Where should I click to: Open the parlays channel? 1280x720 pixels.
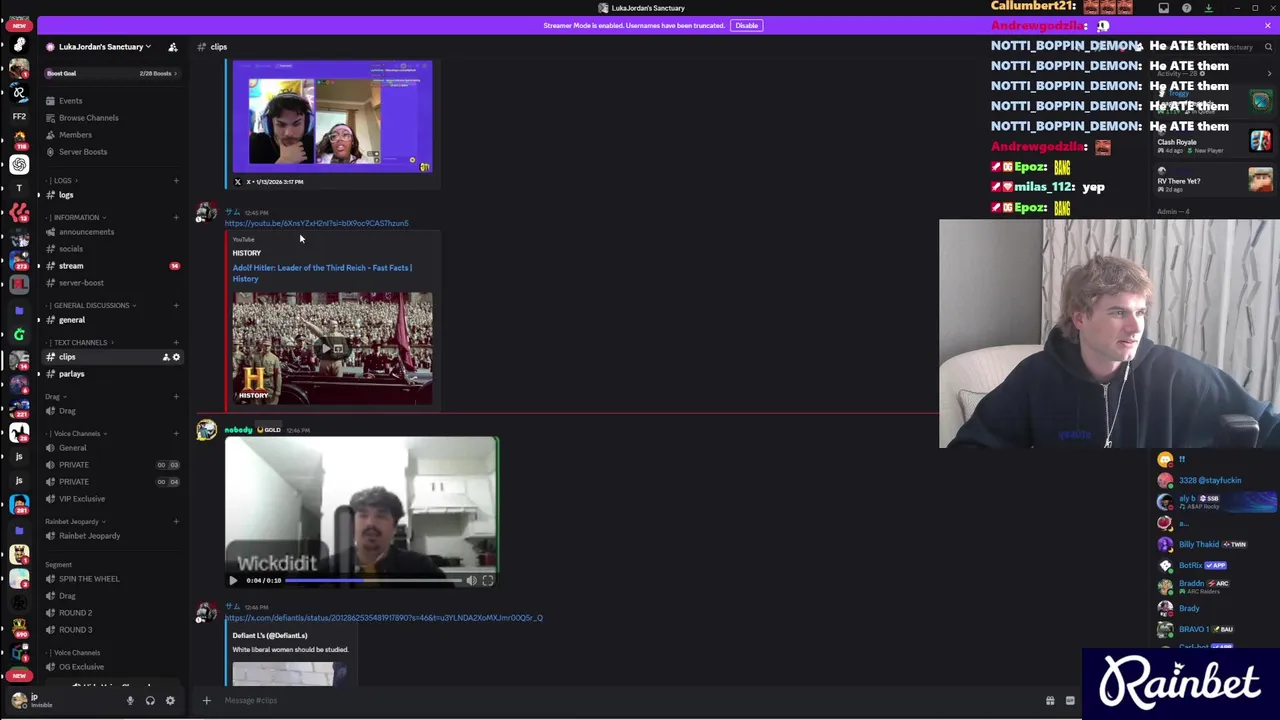pos(71,374)
